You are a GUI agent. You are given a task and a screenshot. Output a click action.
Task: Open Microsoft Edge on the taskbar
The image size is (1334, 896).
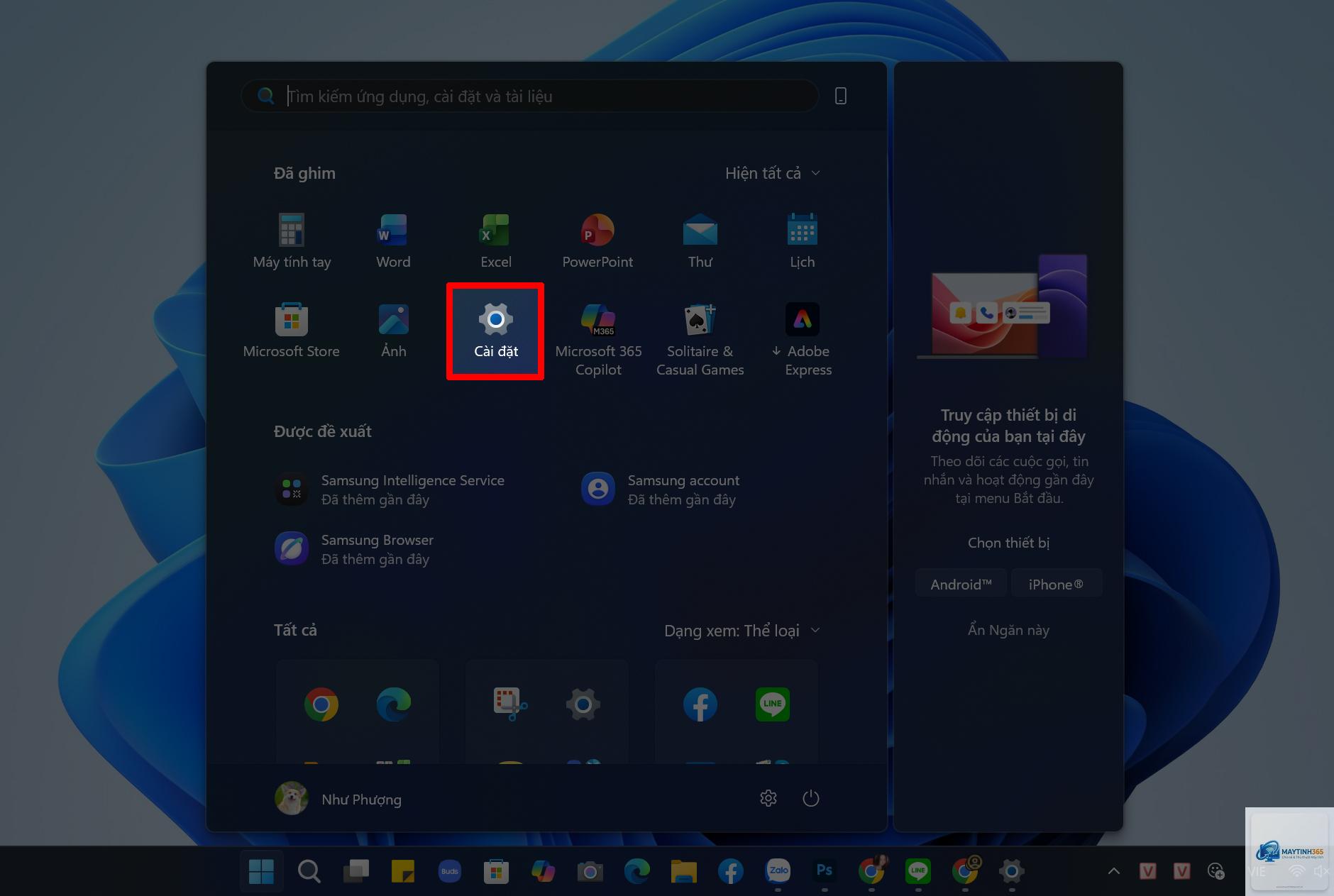coord(636,871)
